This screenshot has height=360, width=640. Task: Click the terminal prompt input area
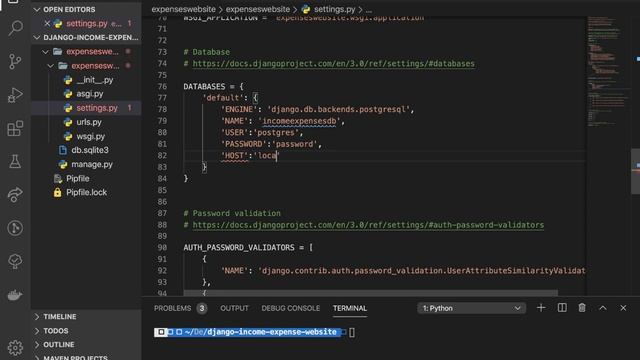pos(352,332)
